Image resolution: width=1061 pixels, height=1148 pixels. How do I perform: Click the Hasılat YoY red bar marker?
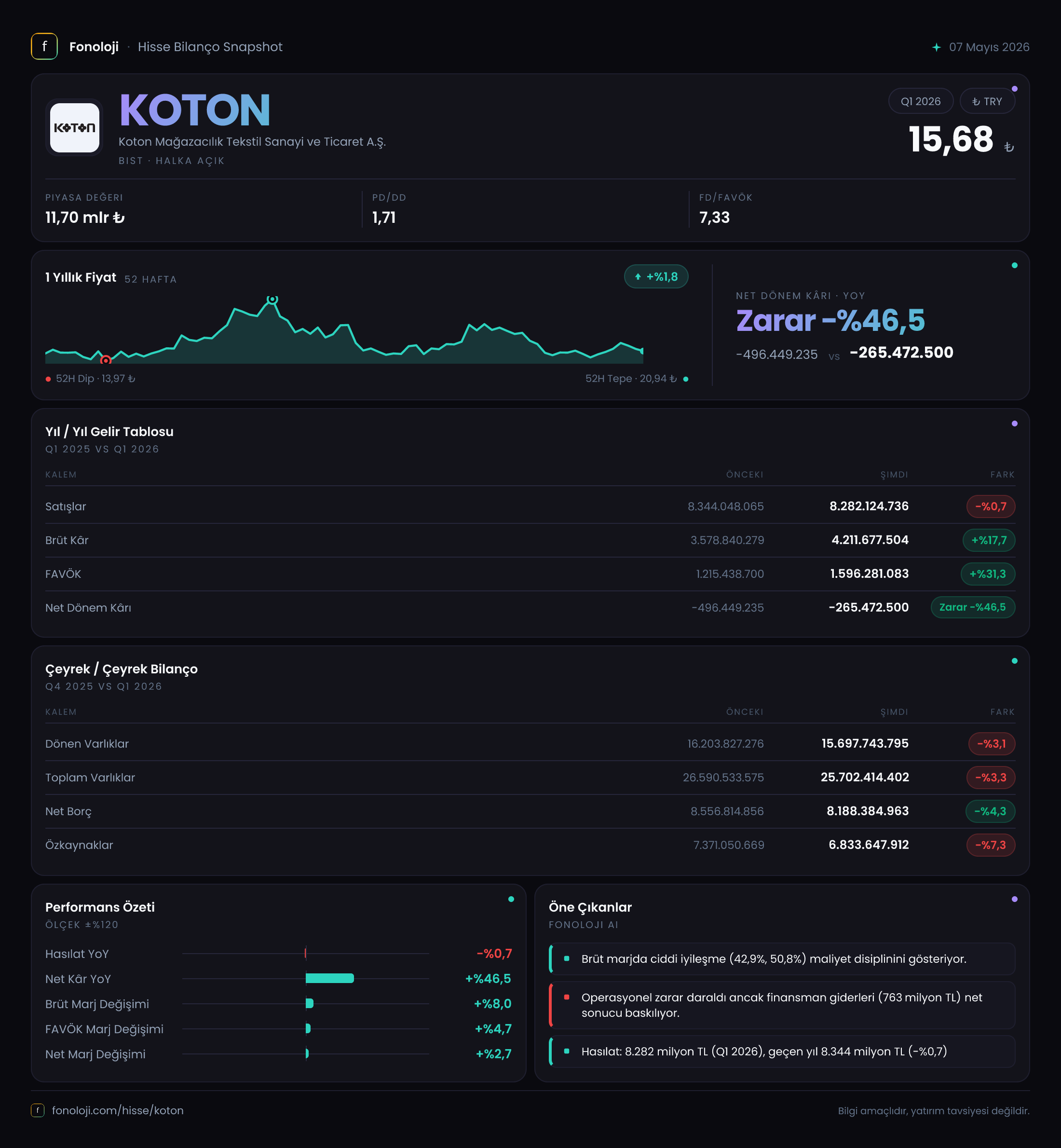[x=305, y=953]
